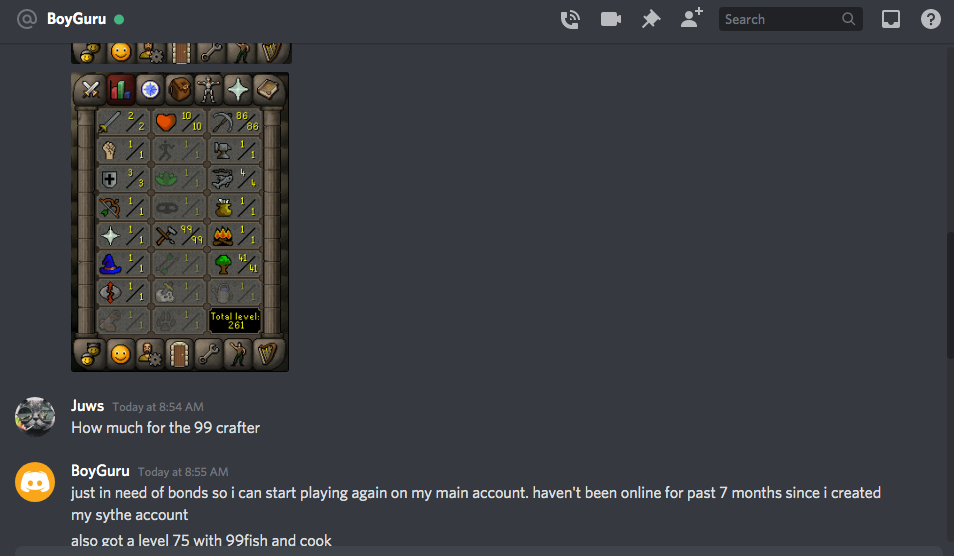Click the search messages field

(x=790, y=19)
